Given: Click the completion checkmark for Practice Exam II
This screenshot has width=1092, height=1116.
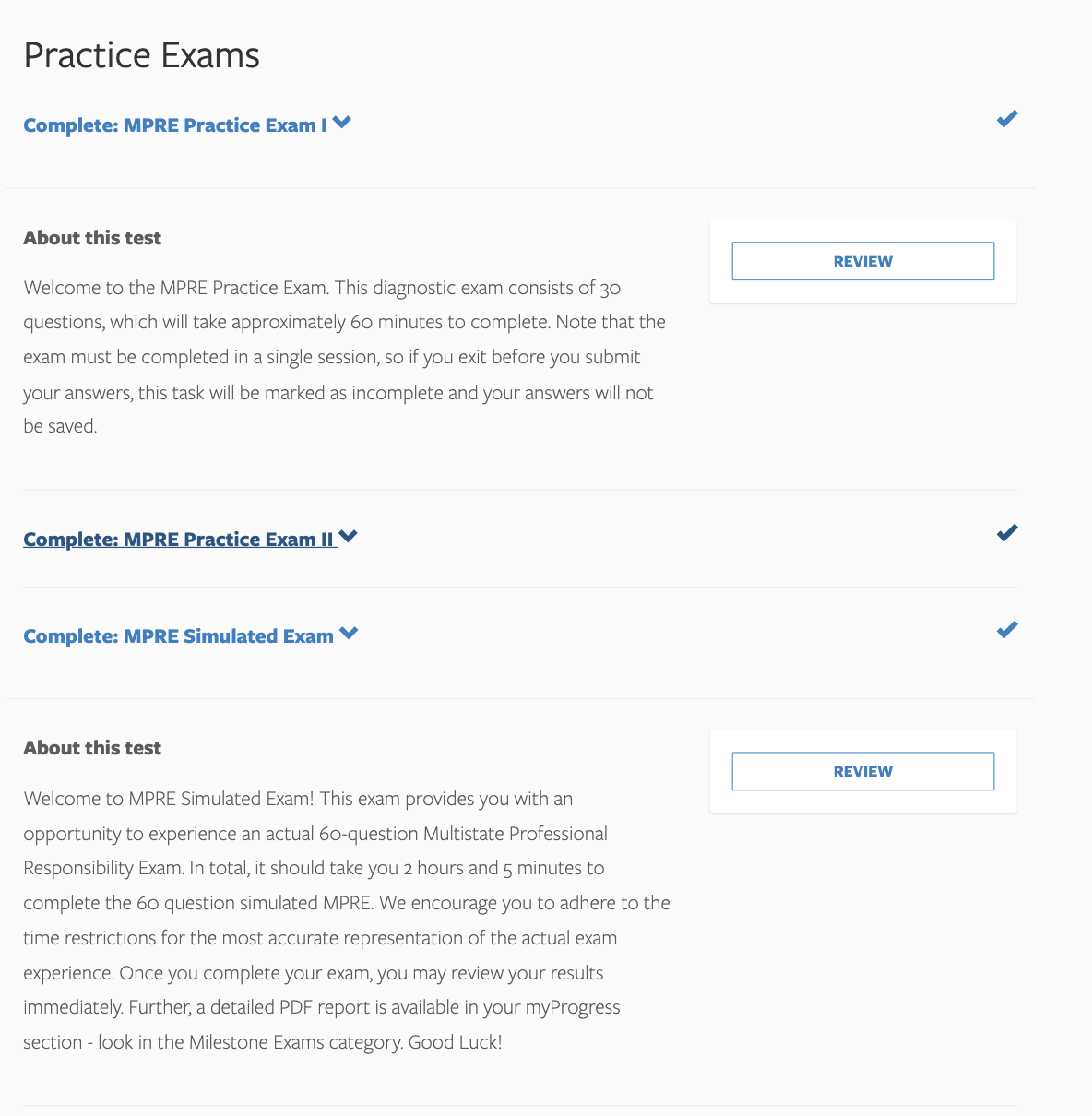Looking at the screenshot, I should 1007,533.
